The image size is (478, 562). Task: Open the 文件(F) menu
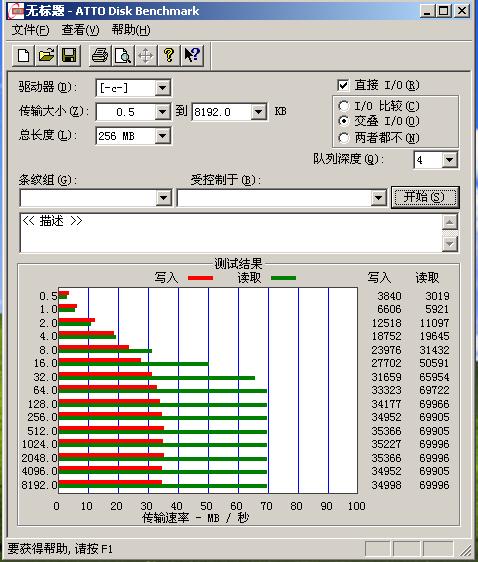[x=30, y=30]
